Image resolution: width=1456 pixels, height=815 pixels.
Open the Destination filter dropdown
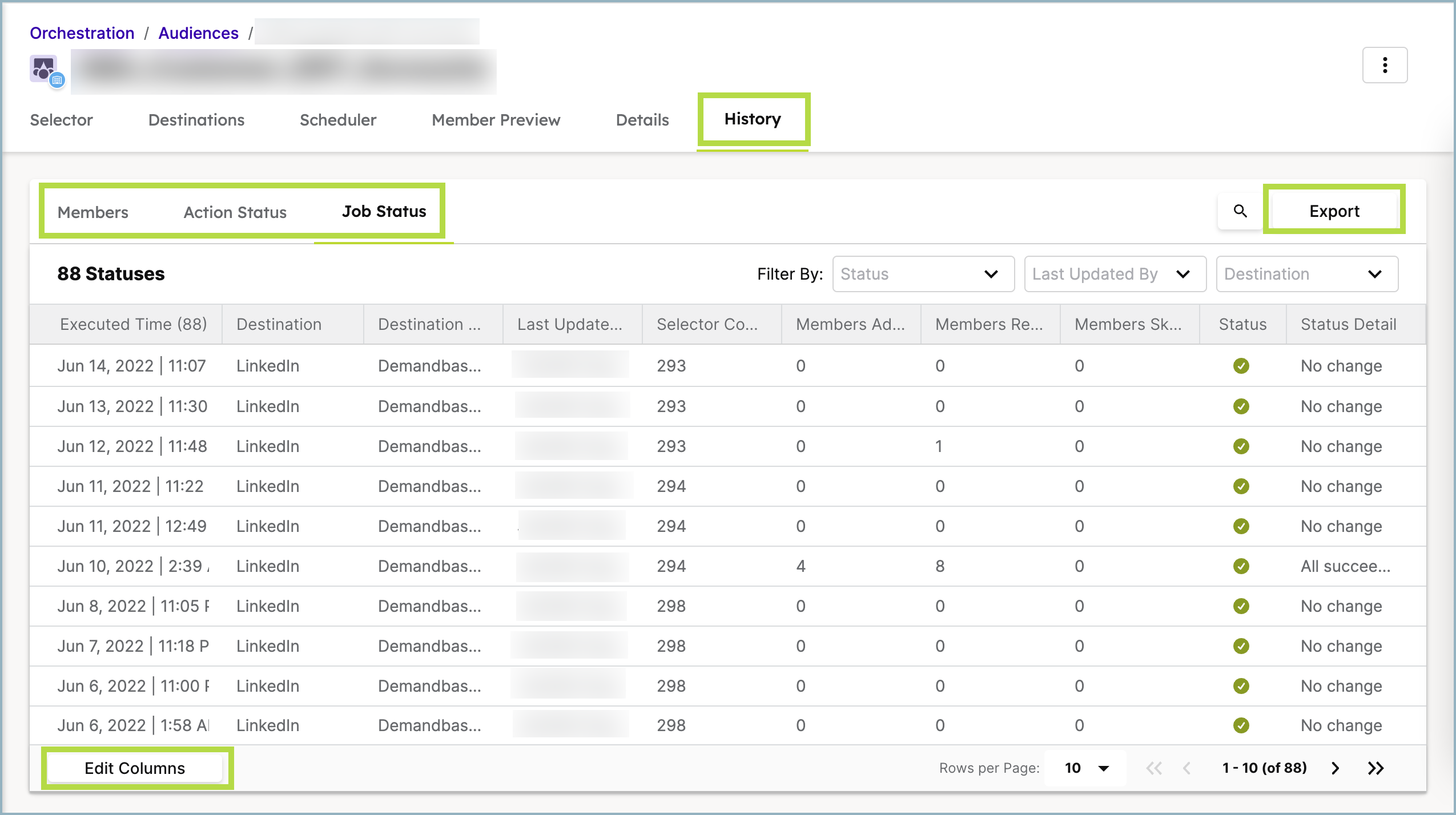point(1307,274)
